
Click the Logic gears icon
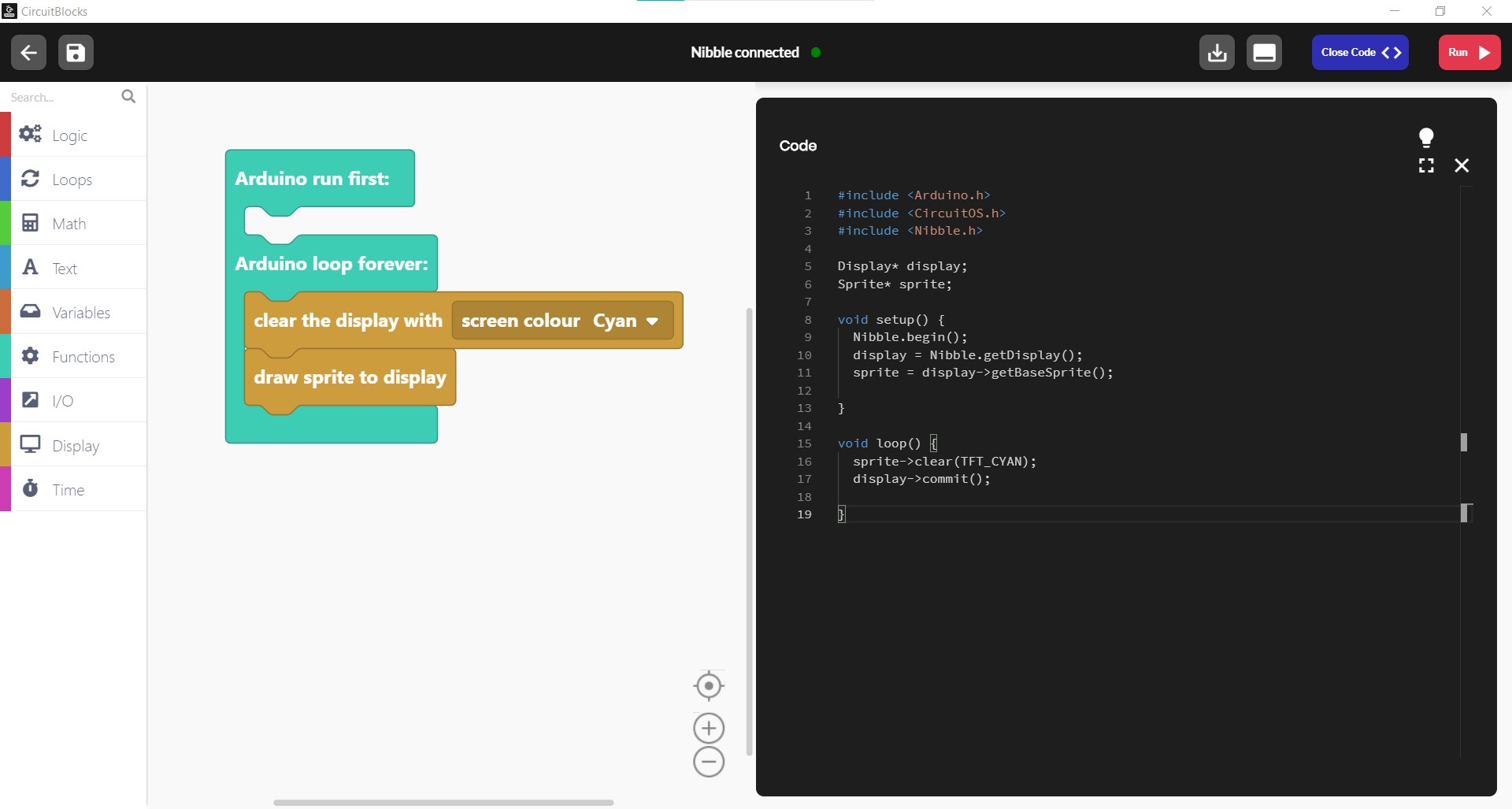click(30, 134)
